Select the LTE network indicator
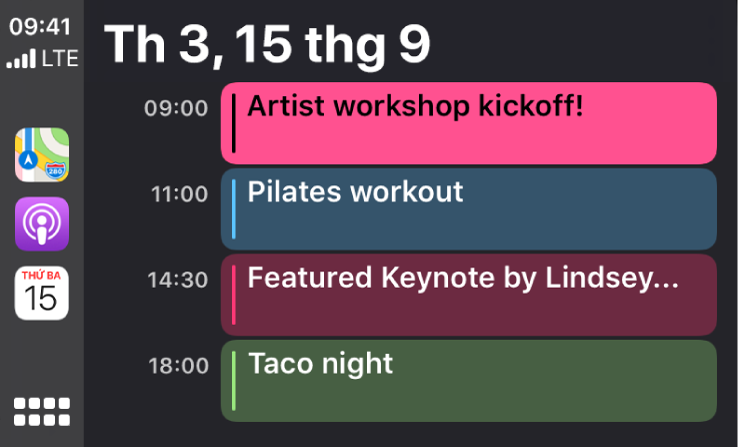This screenshot has height=447, width=739. (x=60, y=58)
